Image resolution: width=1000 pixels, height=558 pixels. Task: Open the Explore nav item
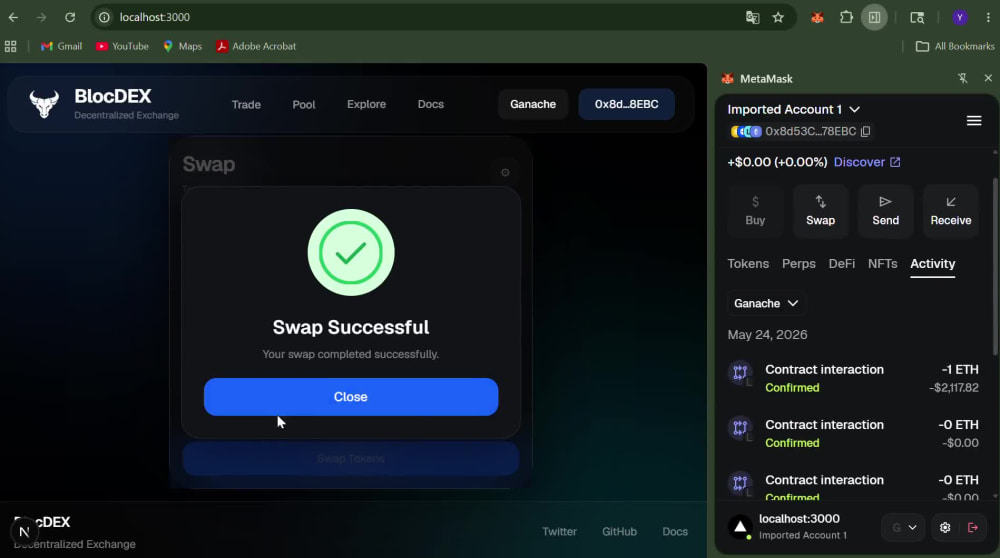[x=366, y=104]
